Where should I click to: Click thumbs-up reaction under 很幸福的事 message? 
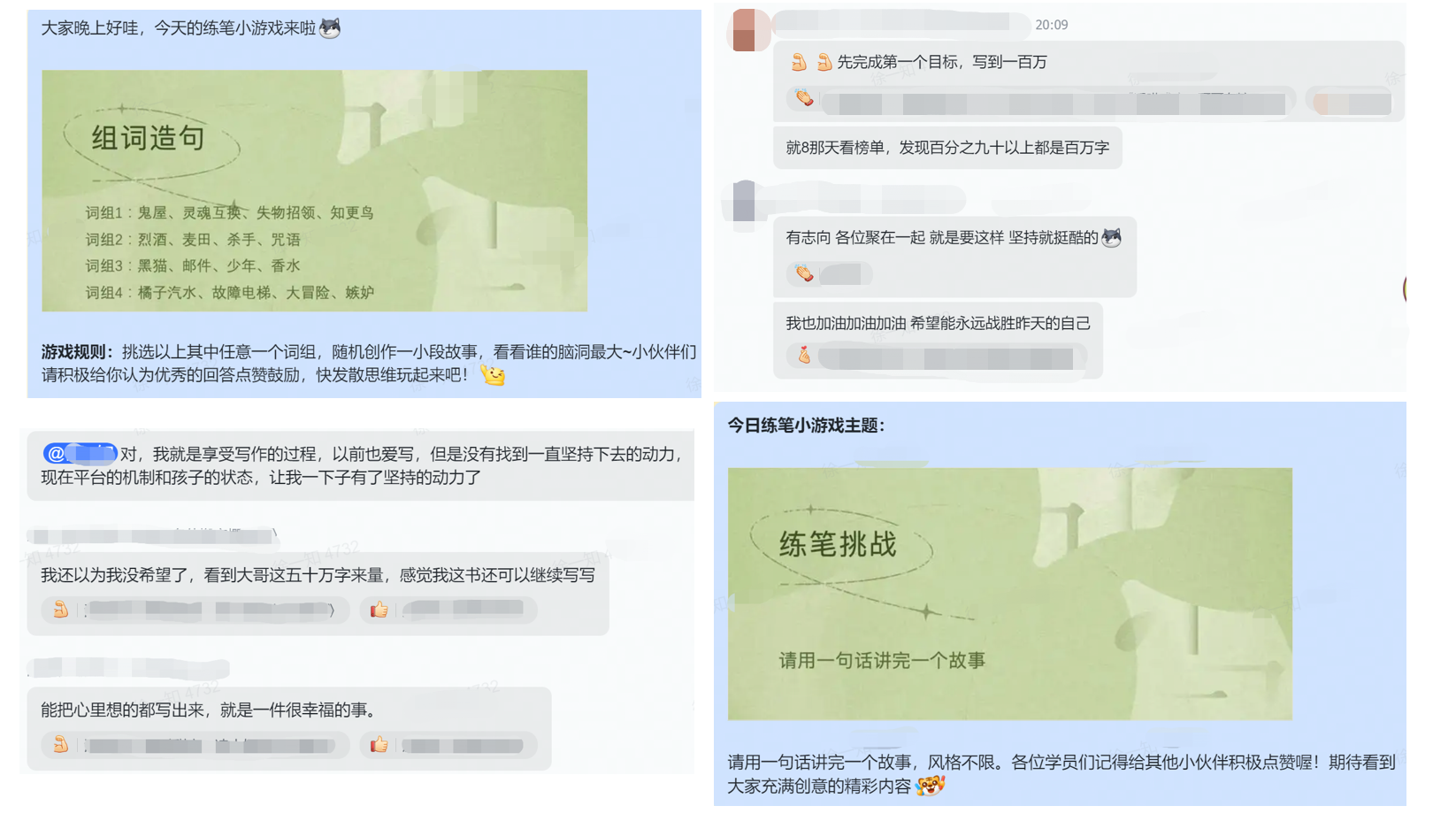tap(379, 745)
